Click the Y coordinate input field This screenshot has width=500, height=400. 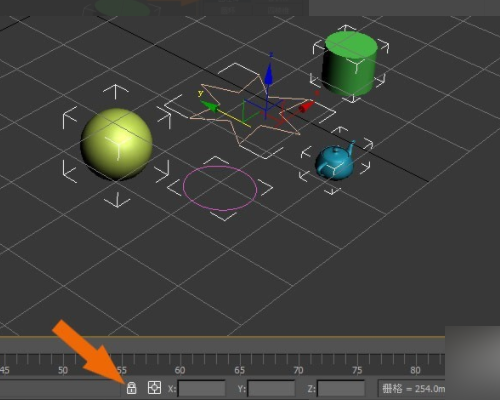(x=271, y=389)
